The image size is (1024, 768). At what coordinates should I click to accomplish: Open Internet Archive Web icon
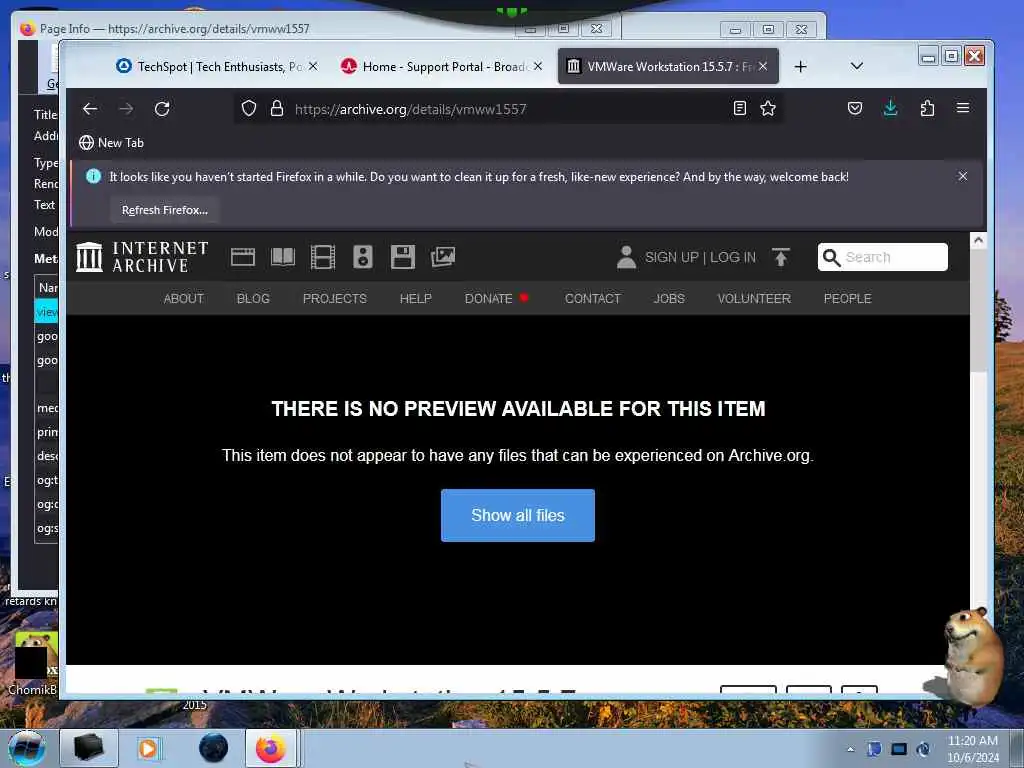click(x=243, y=257)
